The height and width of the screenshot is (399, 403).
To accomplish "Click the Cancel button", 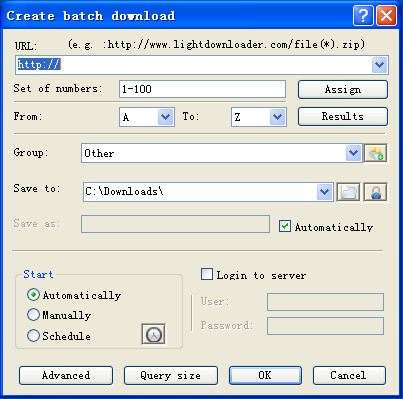I will (349, 375).
